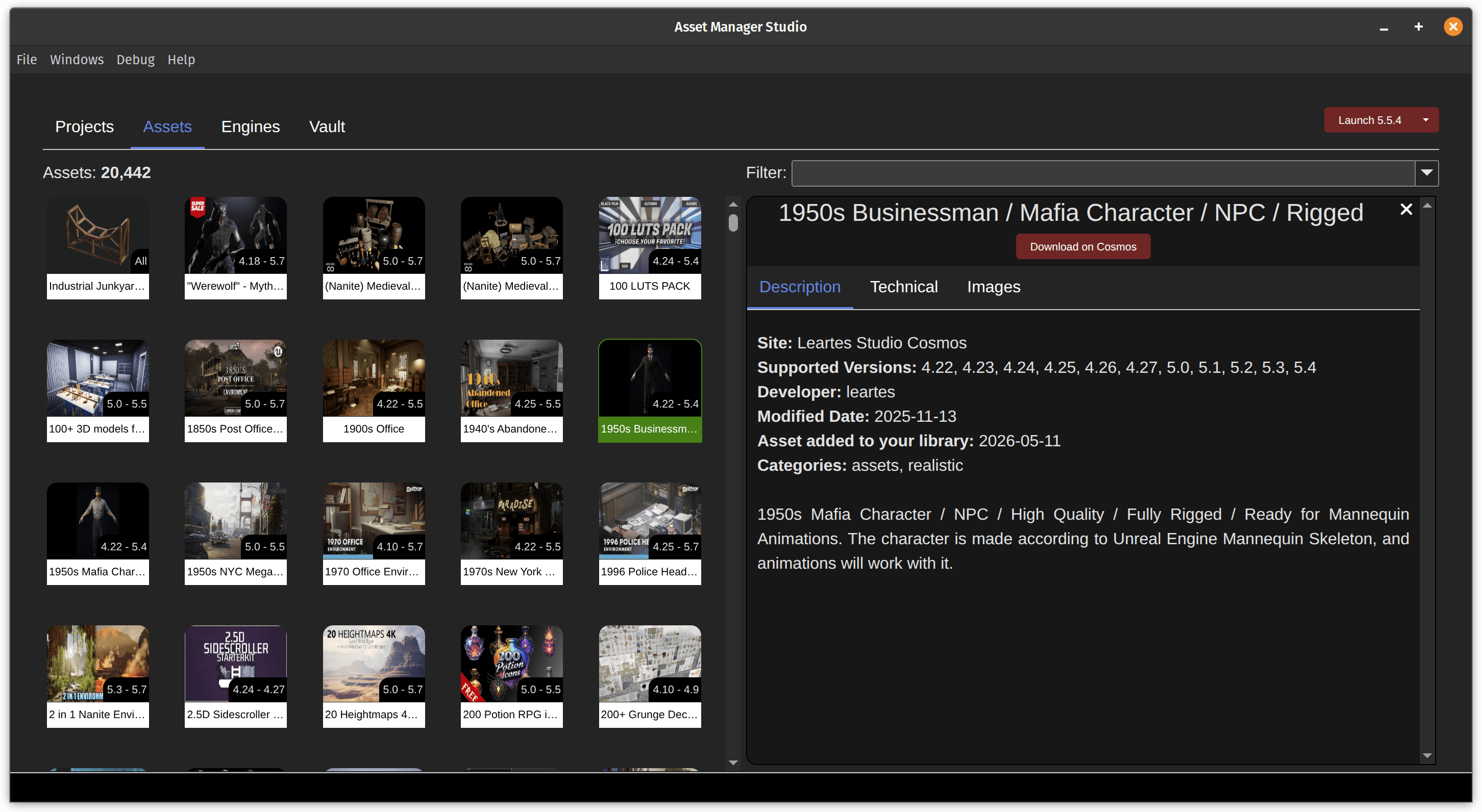1482x812 pixels.
Task: Open the Help menu
Action: coord(181,59)
